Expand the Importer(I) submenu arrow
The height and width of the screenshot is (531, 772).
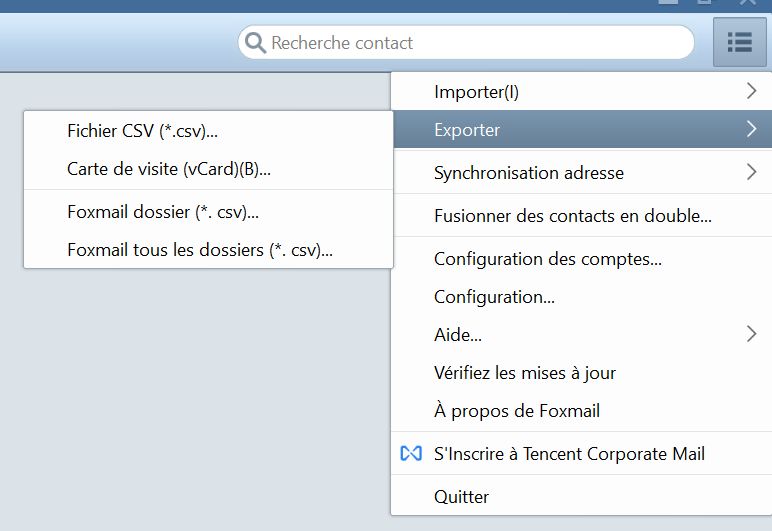pos(751,91)
